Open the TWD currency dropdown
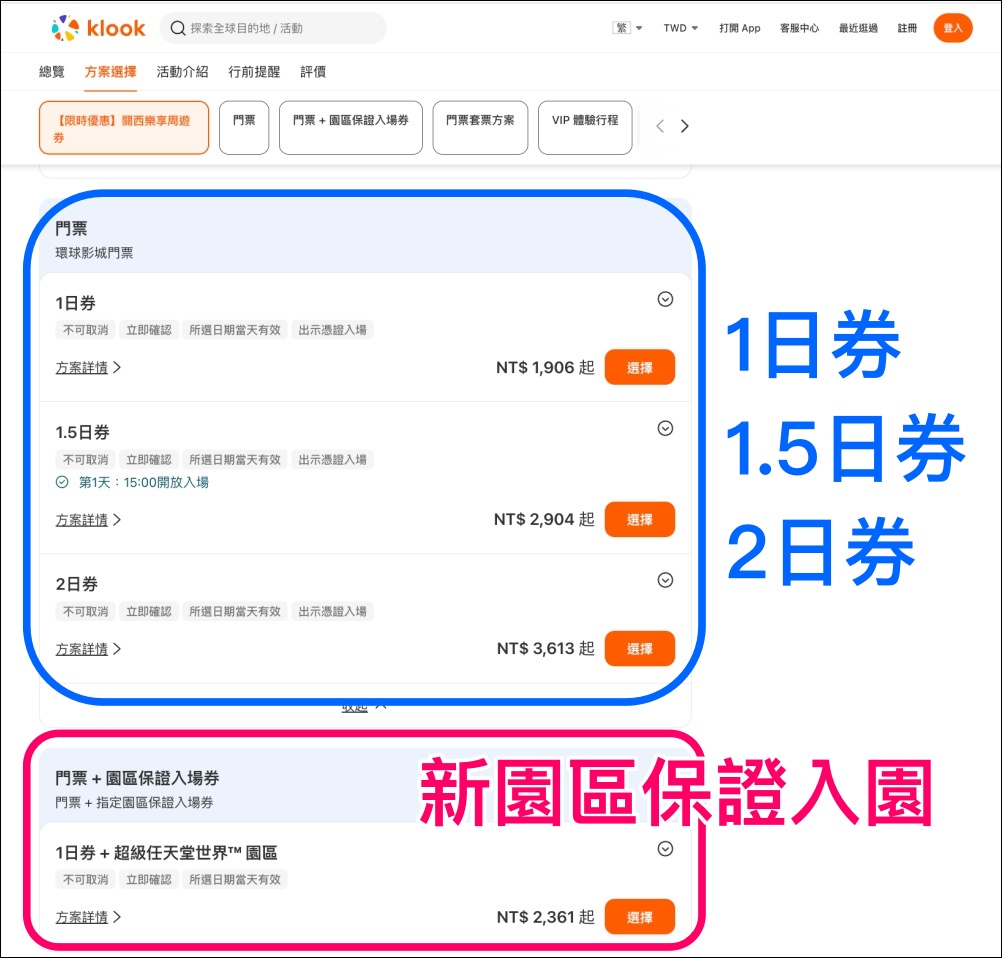 pos(681,28)
